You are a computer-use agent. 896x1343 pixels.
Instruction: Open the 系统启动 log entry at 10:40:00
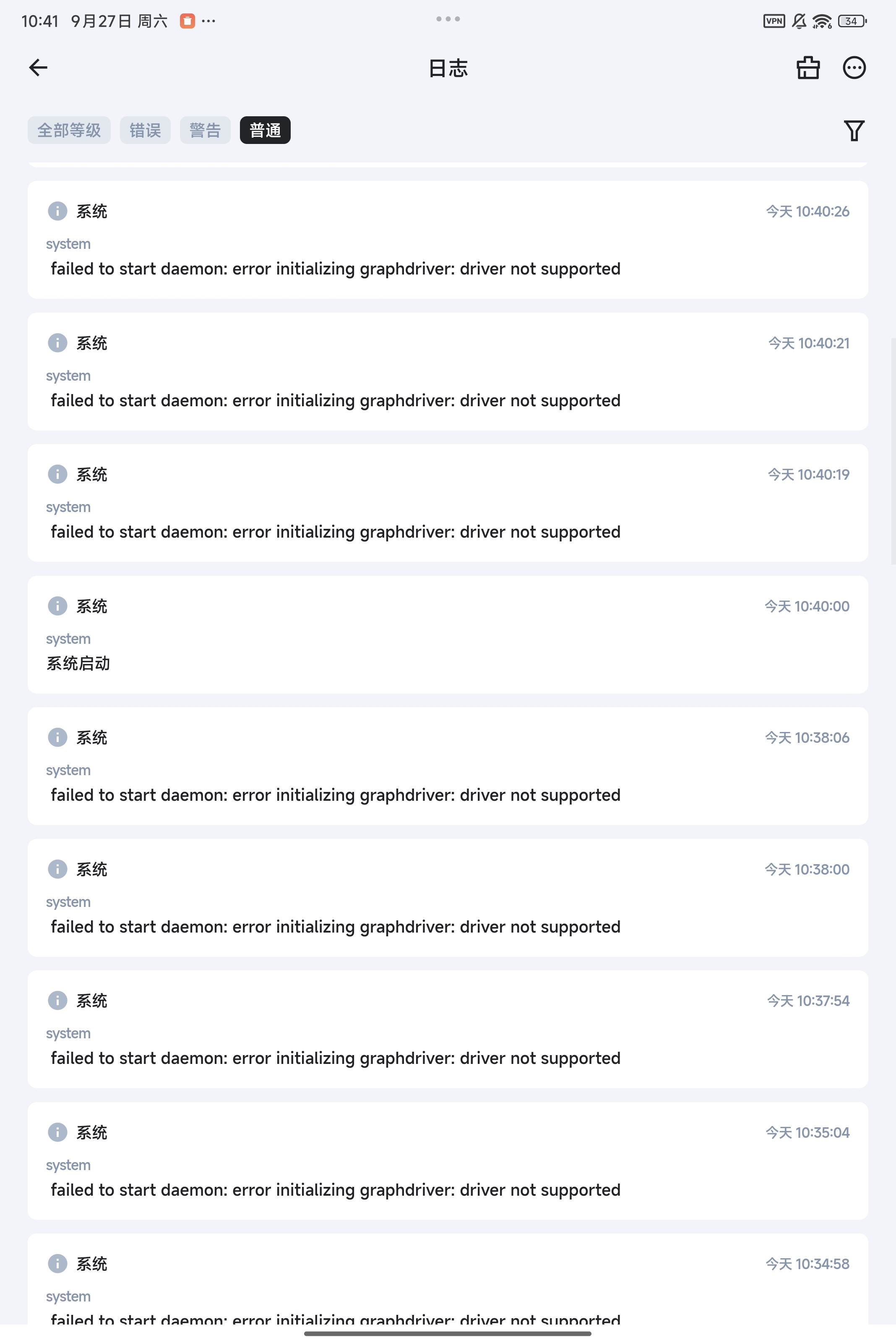pyautogui.click(x=448, y=635)
